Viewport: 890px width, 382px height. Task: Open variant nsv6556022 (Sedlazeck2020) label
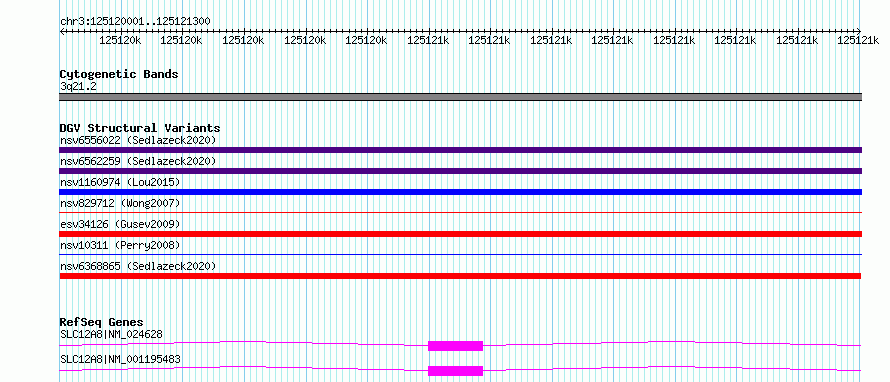(x=138, y=140)
